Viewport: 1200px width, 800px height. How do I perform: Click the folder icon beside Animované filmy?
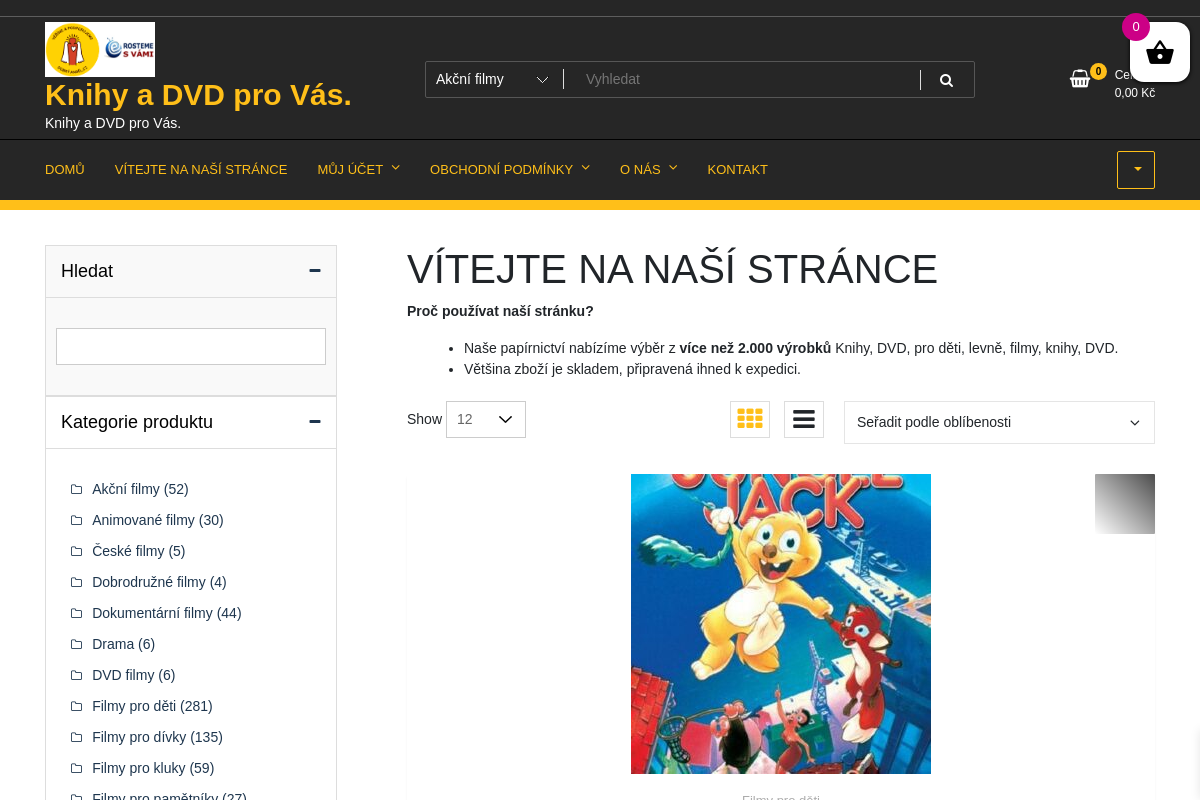76,520
